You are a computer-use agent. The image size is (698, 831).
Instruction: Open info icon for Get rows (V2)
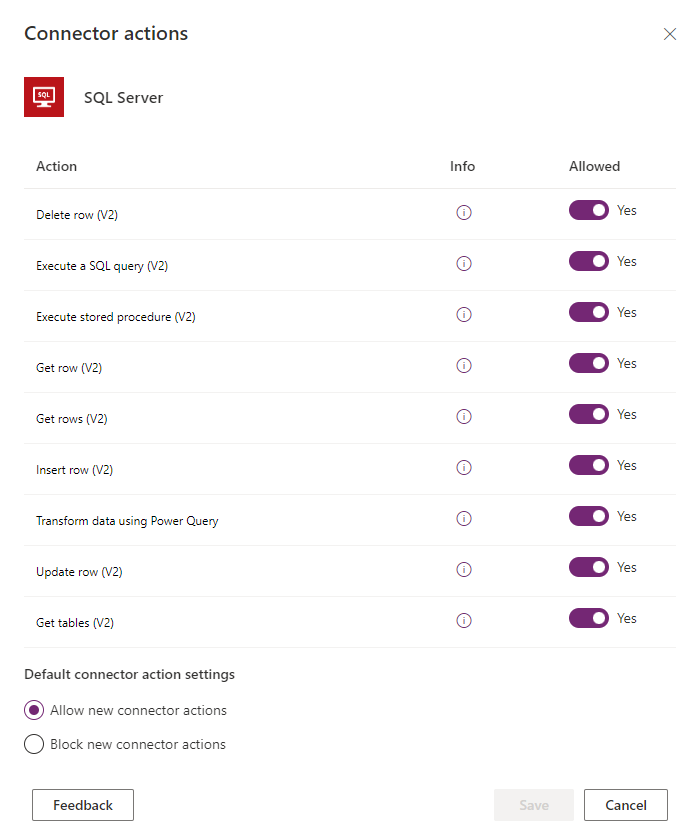463,417
